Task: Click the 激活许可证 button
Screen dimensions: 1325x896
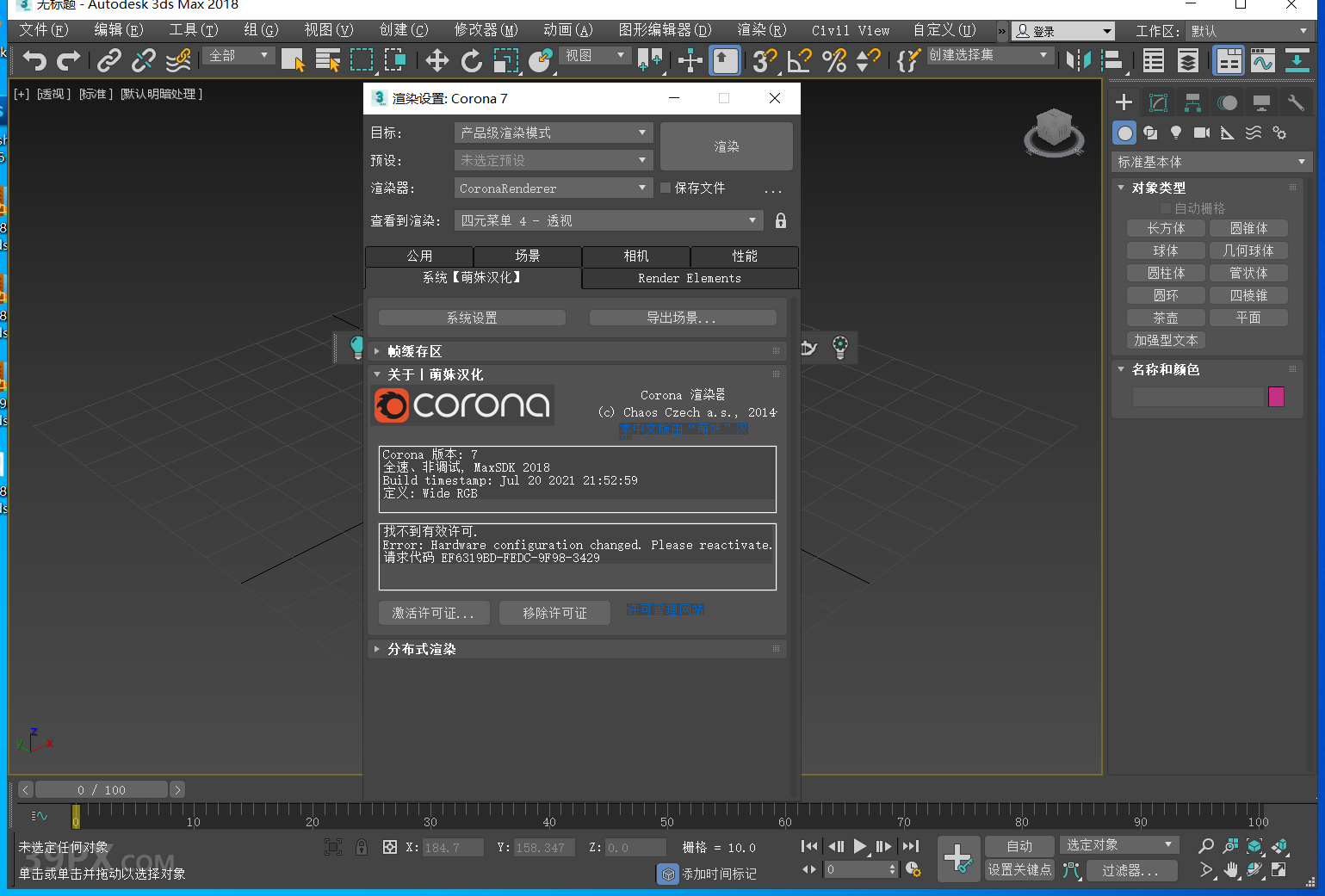Action: [x=434, y=613]
